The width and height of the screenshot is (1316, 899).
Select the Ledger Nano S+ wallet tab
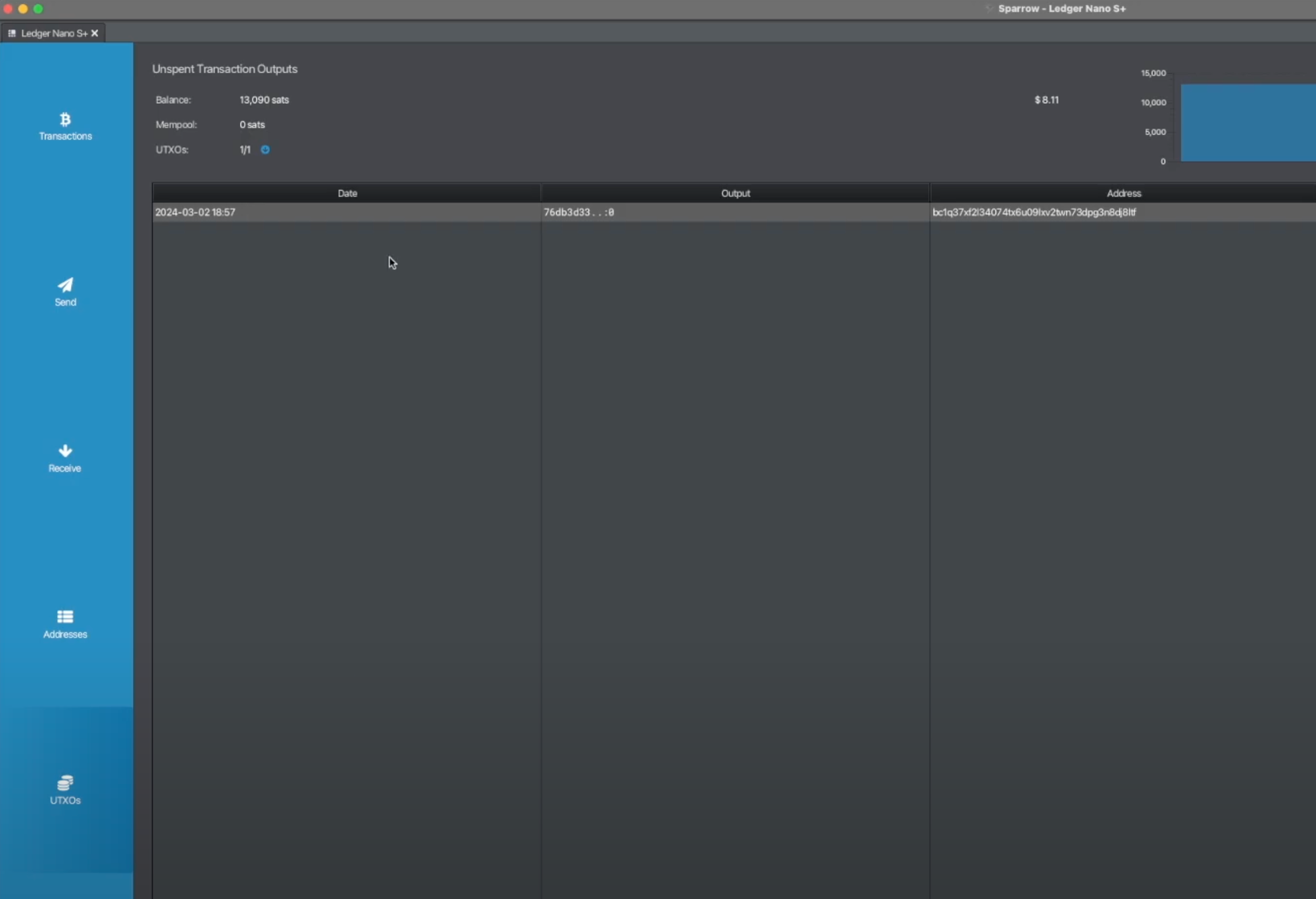(54, 34)
